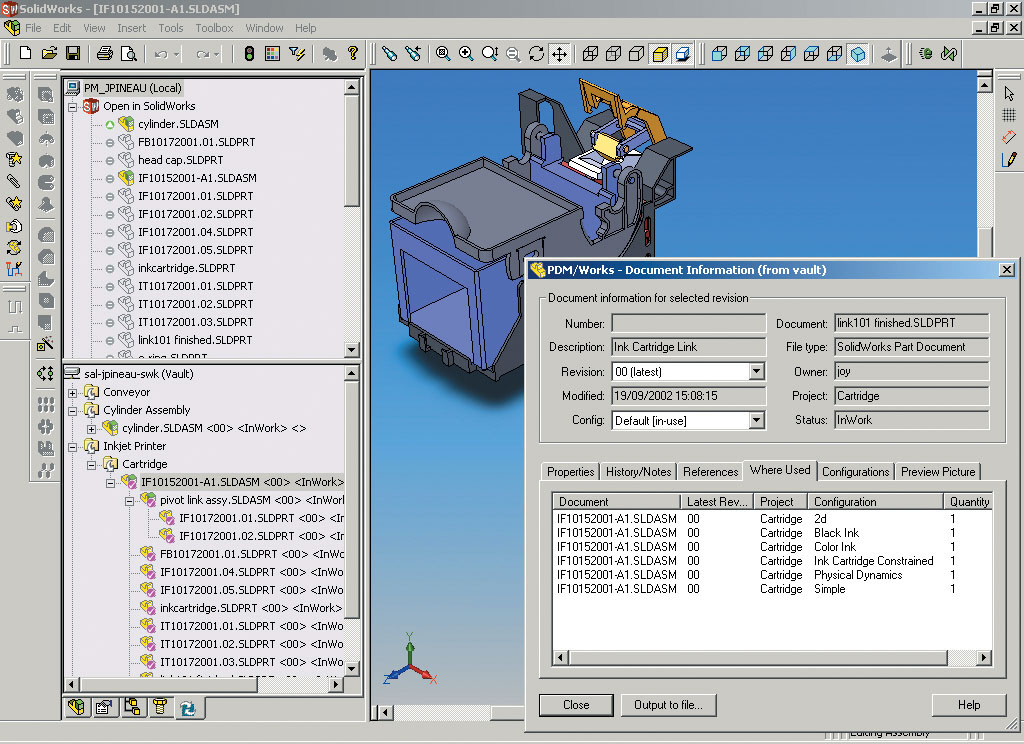Select head cap.SLDPRT in local tree
Viewport: 1024px width, 744px height.
coord(180,160)
